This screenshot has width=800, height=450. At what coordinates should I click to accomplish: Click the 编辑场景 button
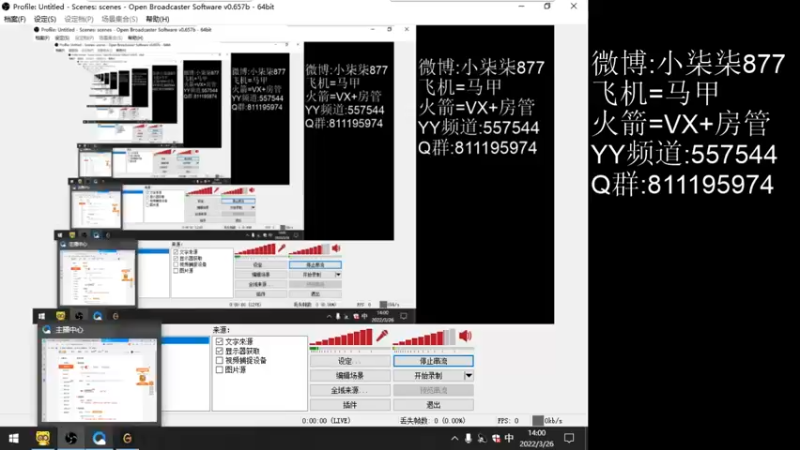click(x=350, y=376)
